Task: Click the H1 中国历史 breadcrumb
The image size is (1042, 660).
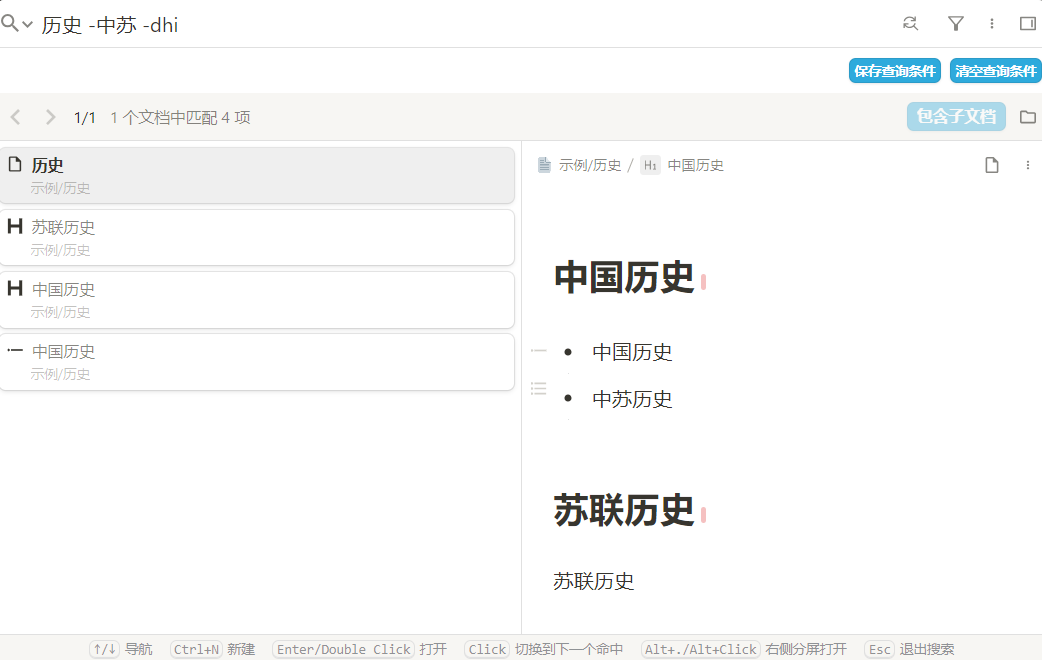Action: (682, 165)
